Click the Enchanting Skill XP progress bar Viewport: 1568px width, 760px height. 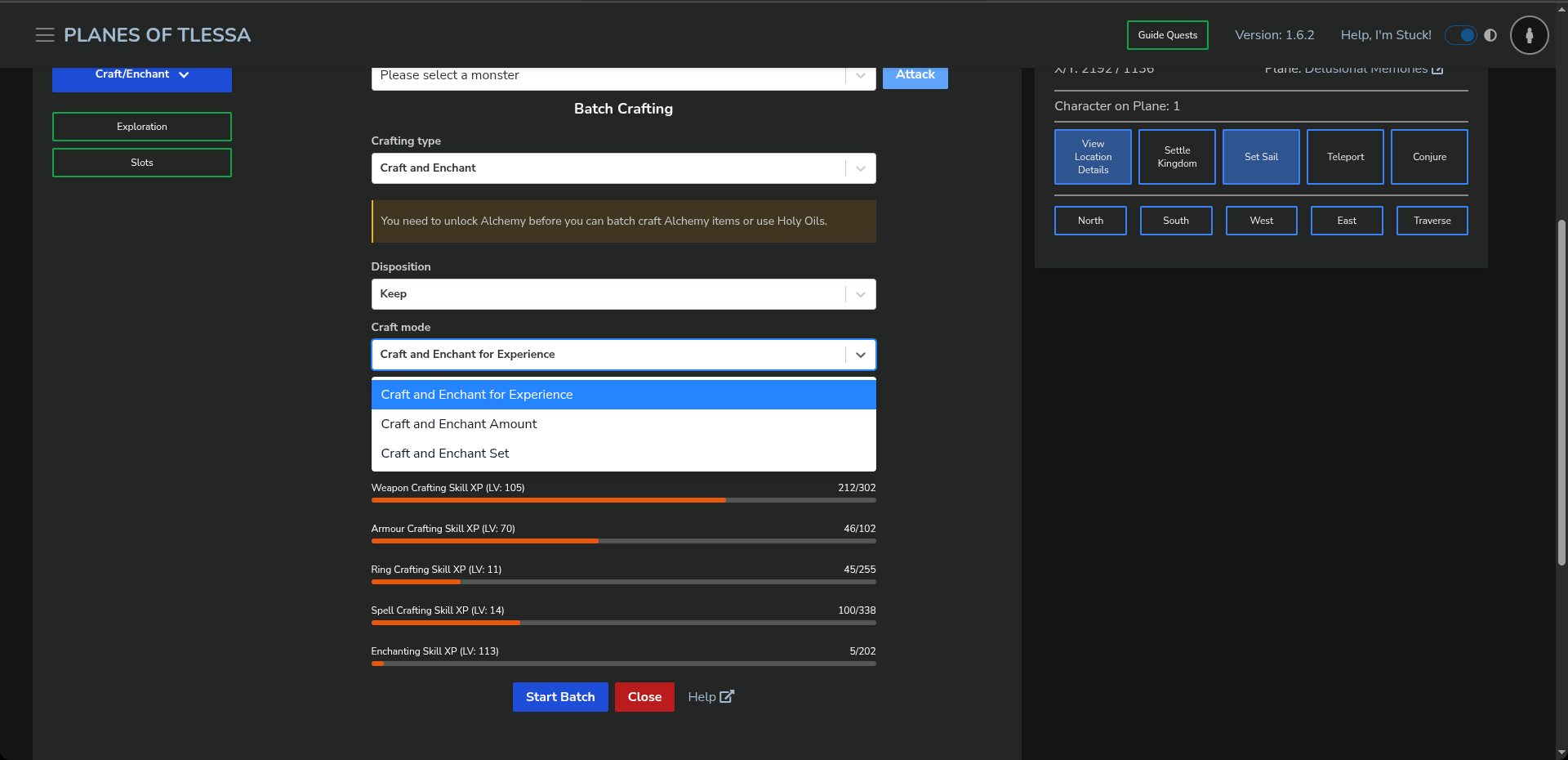click(623, 664)
